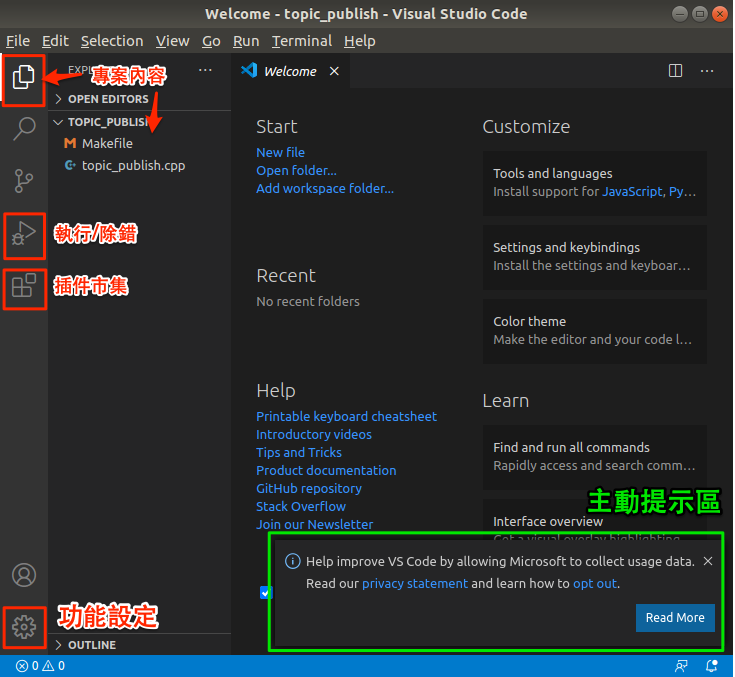735x677 pixels.
Task: Click the C++ icon beside topic_publish.cpp
Action: [x=70, y=165]
